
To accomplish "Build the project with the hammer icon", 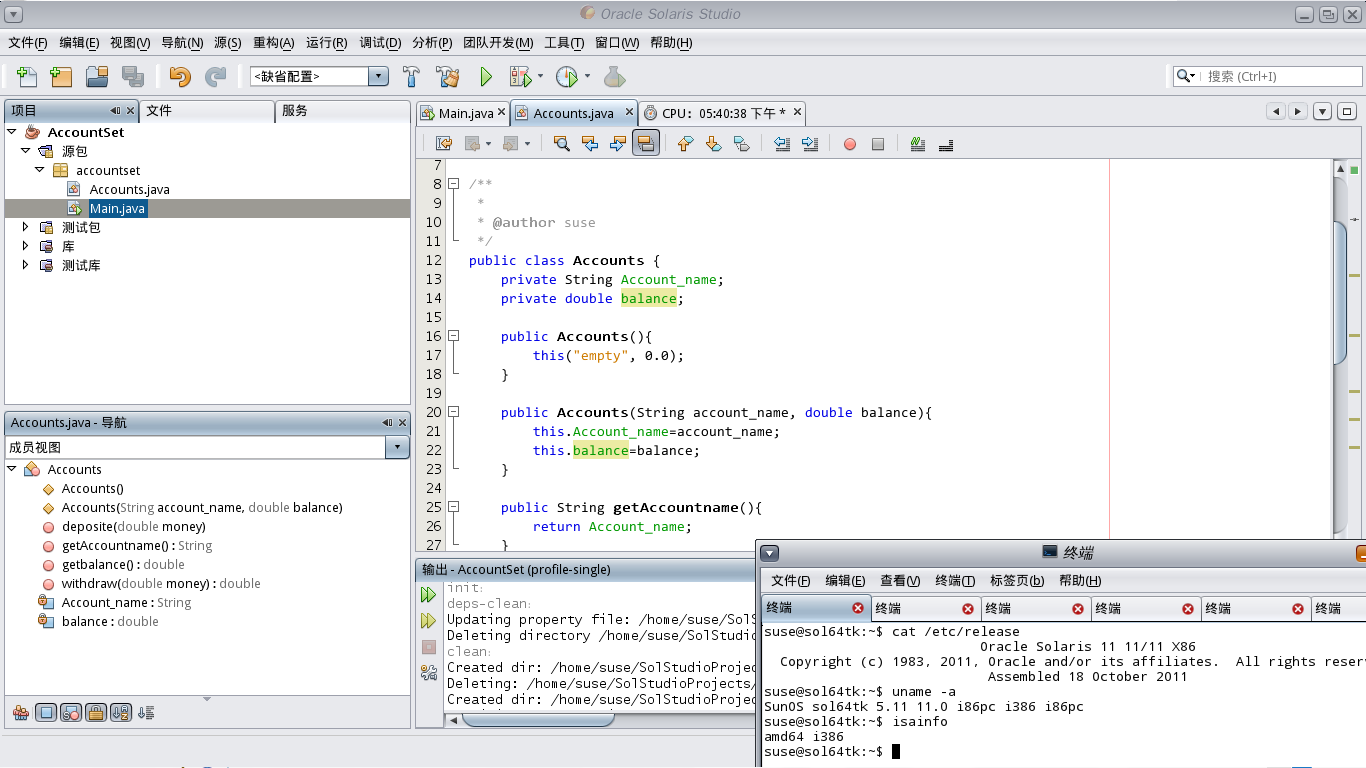I will coord(411,76).
